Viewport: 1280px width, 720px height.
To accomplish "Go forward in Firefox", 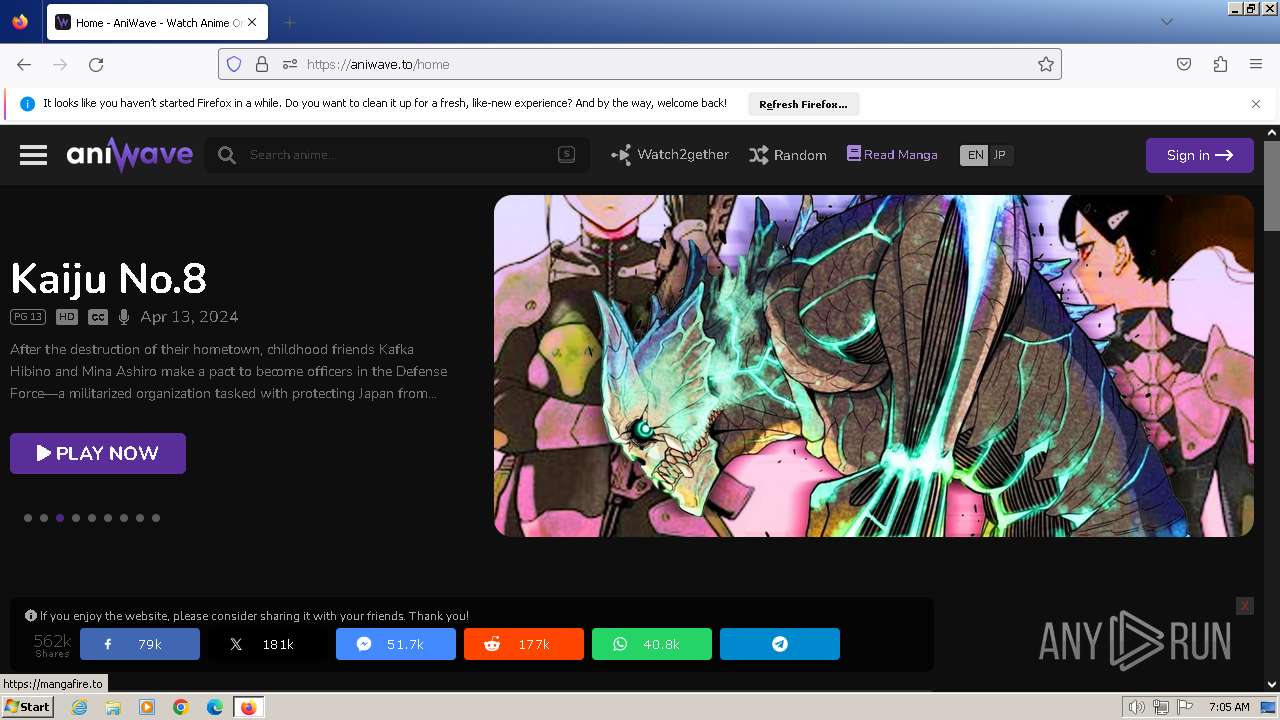I will pyautogui.click(x=60, y=64).
